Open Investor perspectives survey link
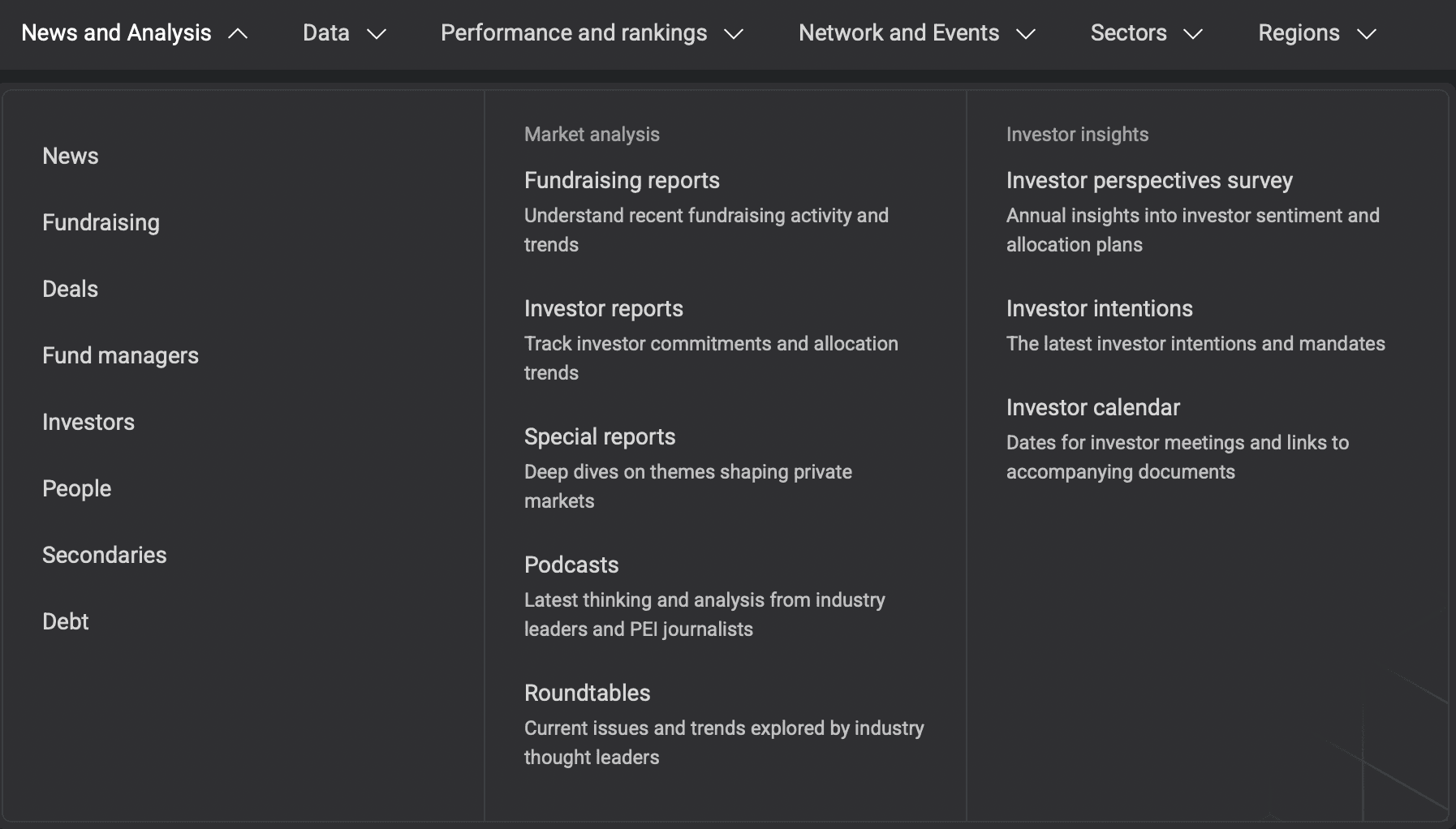 1149,180
